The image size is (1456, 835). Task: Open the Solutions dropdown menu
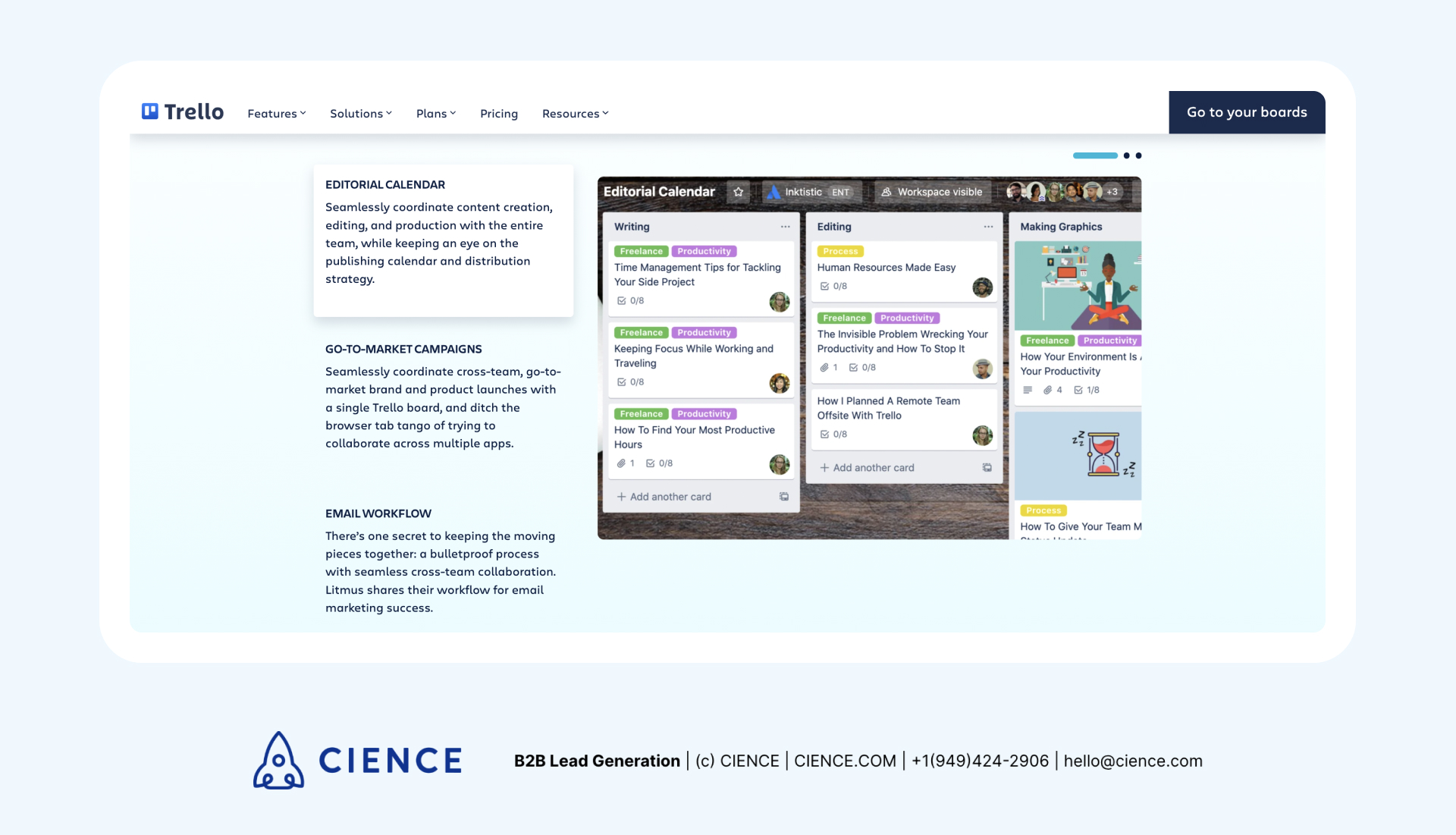pyautogui.click(x=360, y=113)
